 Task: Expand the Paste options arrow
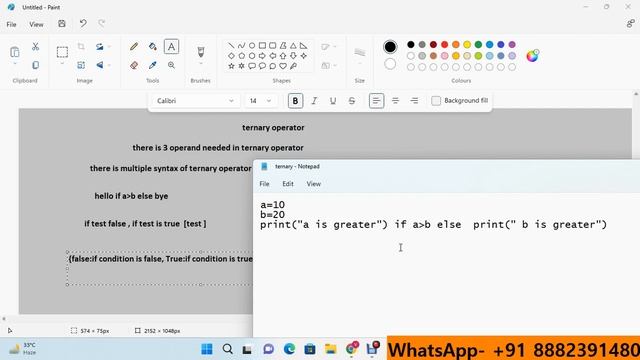(x=15, y=64)
